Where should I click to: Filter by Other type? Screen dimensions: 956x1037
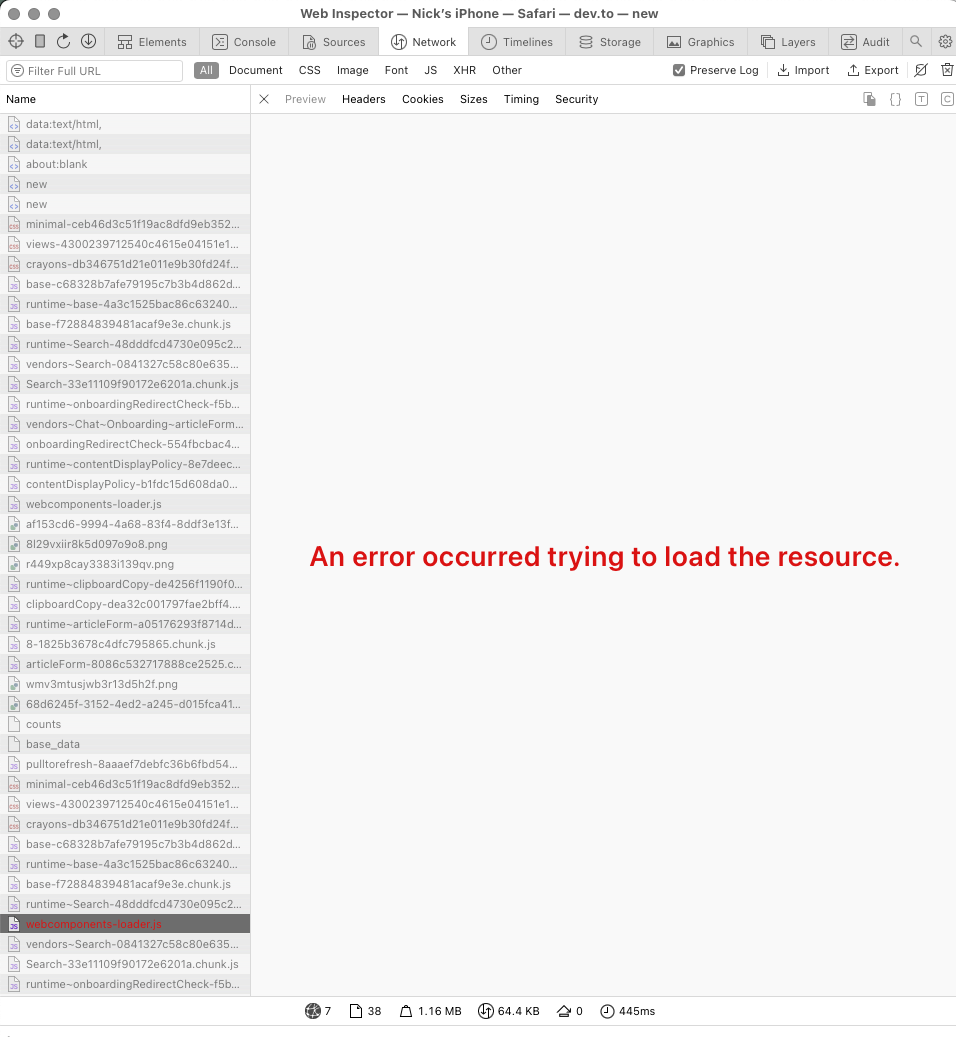[506, 70]
